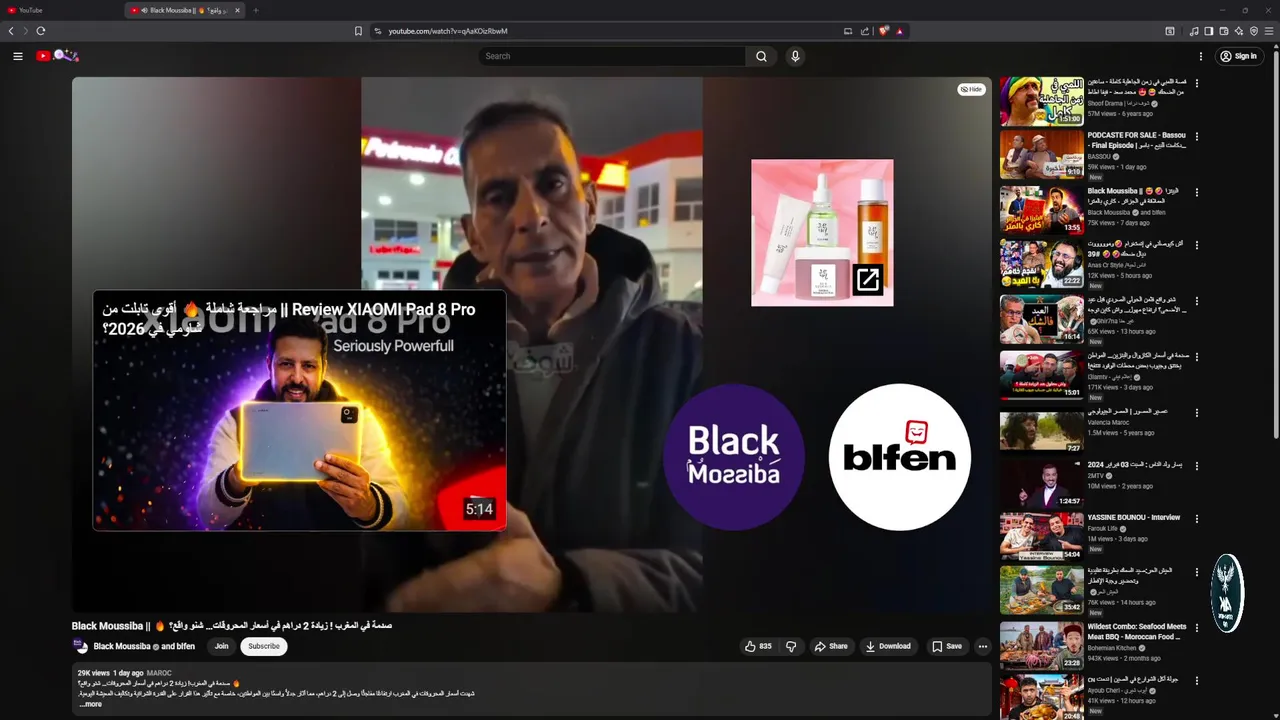Dislike the video with thumbs down
This screenshot has width=1280, height=720.
[x=791, y=646]
